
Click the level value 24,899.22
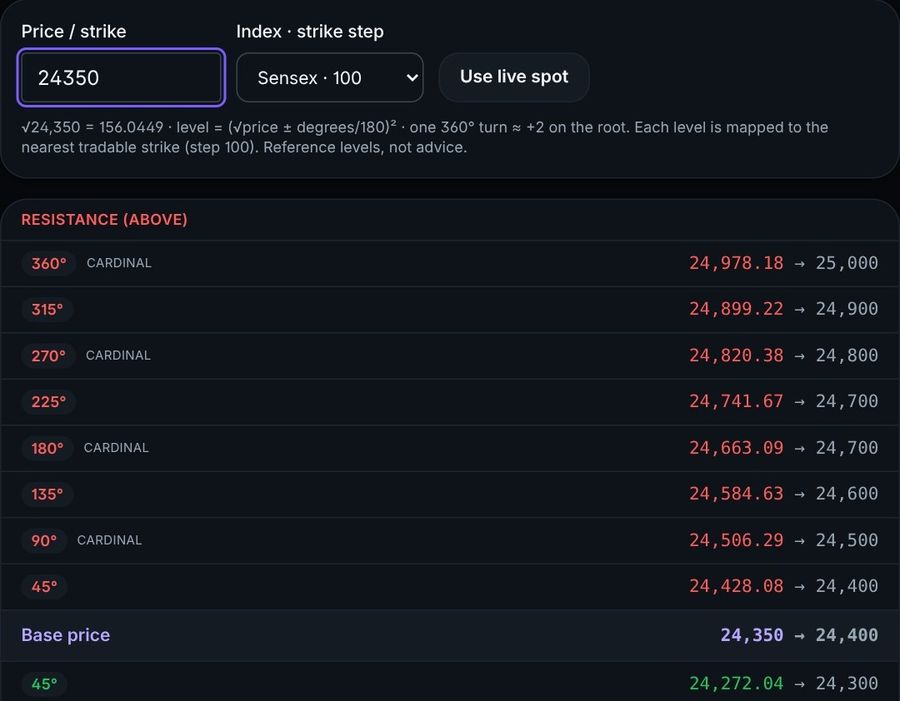pyautogui.click(x=736, y=309)
